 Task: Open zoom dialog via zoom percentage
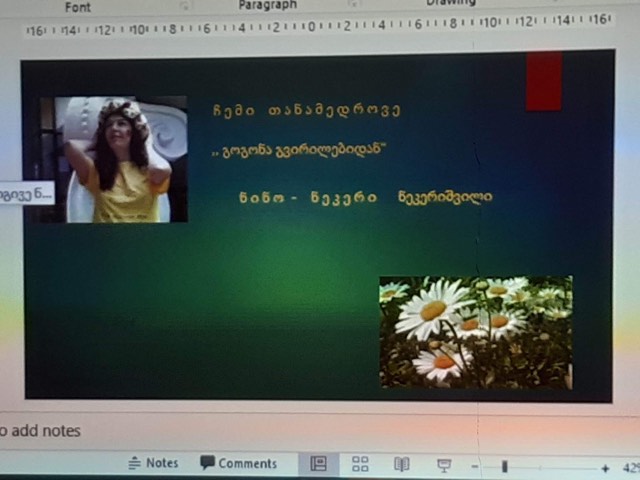pyautogui.click(x=630, y=468)
